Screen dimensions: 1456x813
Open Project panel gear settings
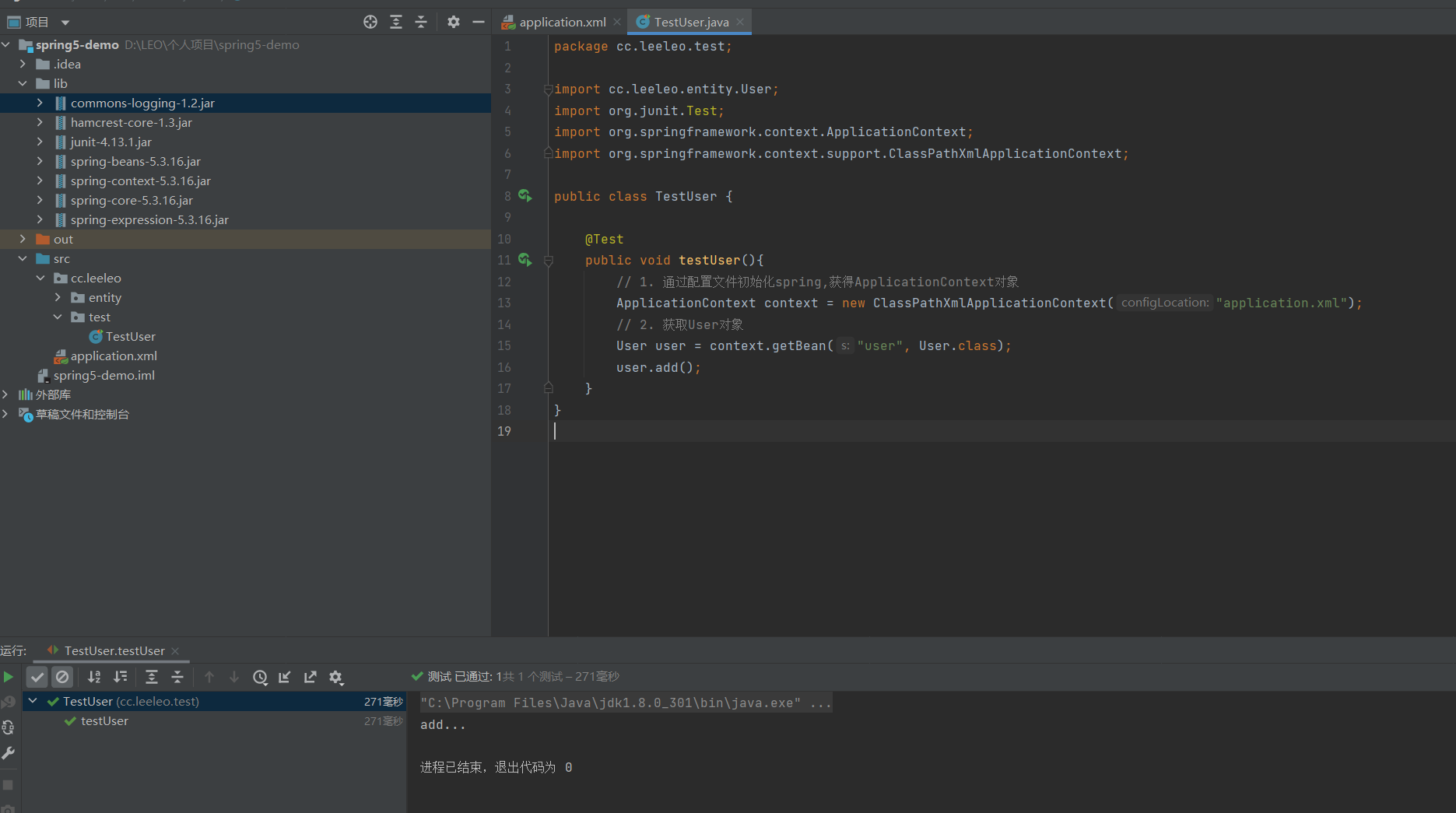pos(454,22)
